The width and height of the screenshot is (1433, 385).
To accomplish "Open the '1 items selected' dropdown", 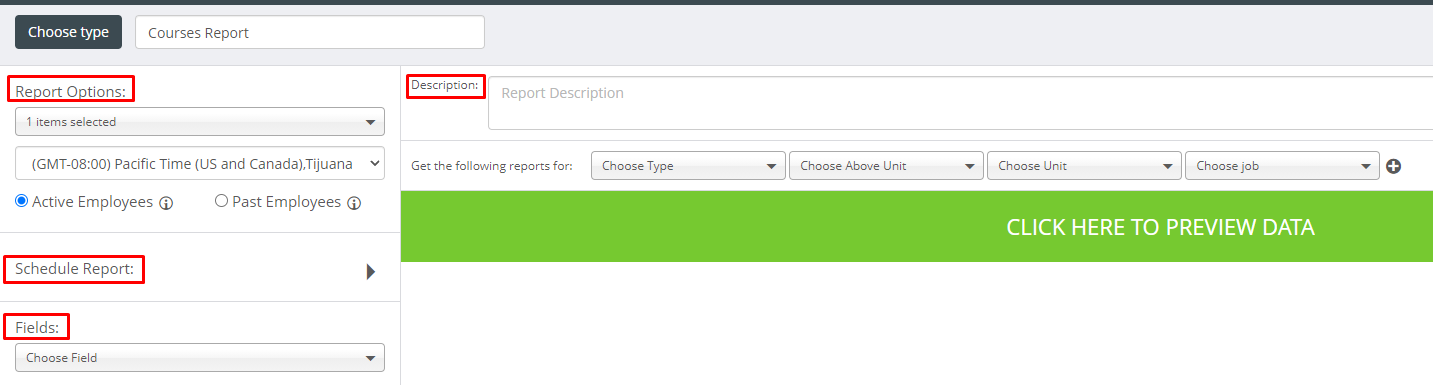I will [200, 122].
